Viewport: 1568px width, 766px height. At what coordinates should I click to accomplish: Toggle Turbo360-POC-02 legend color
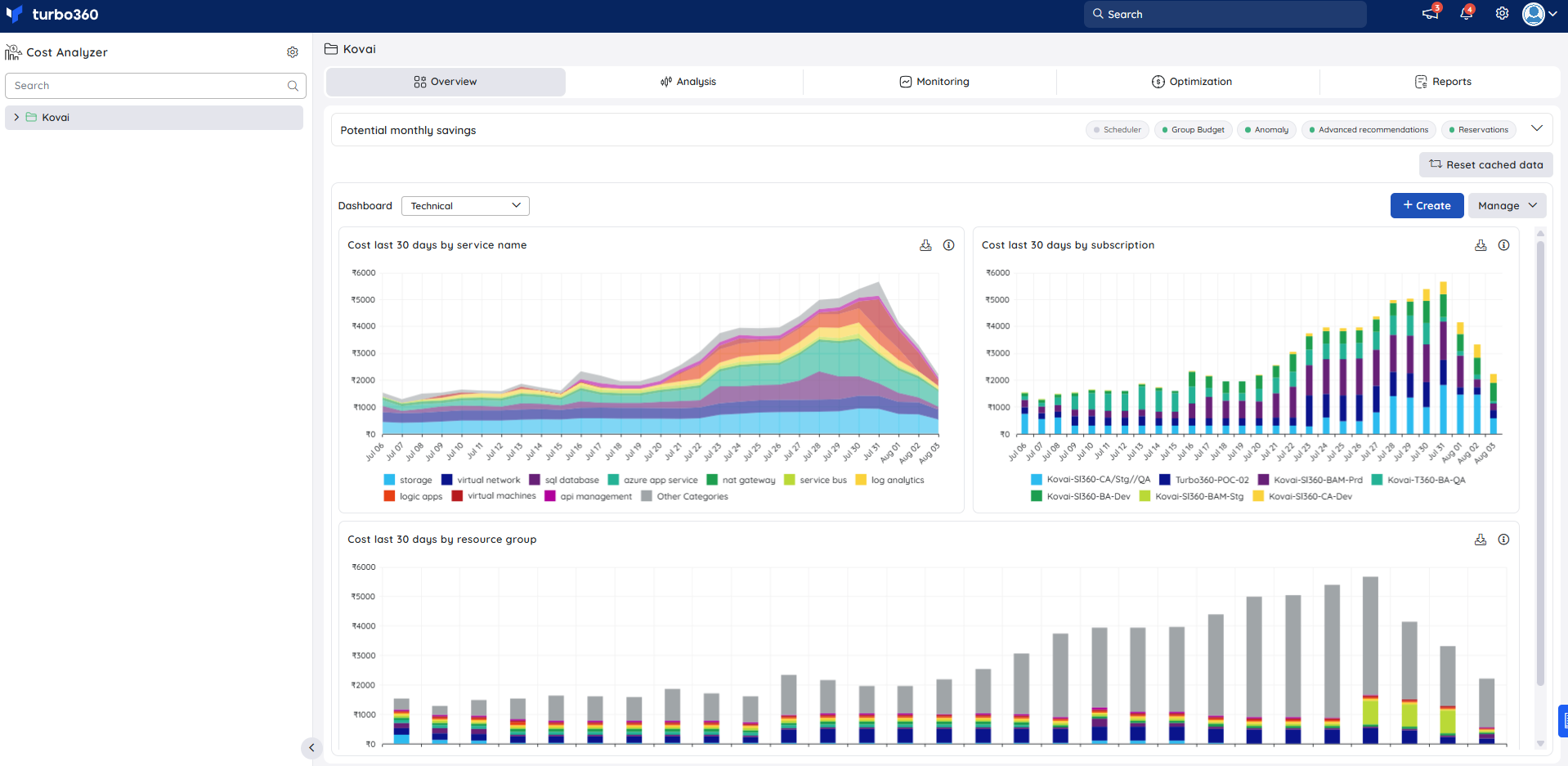[x=1165, y=480]
